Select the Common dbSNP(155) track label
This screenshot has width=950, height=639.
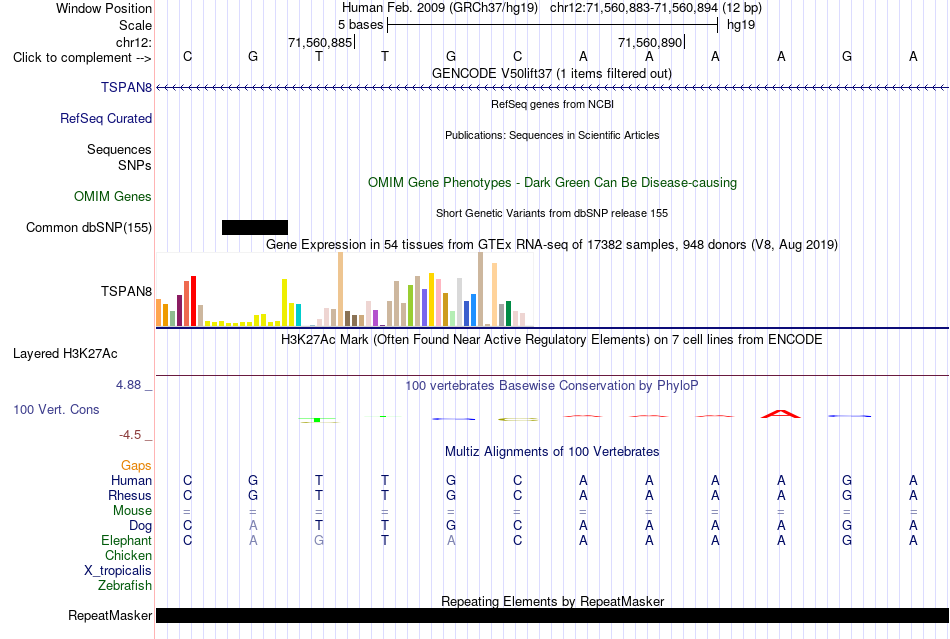click(89, 227)
